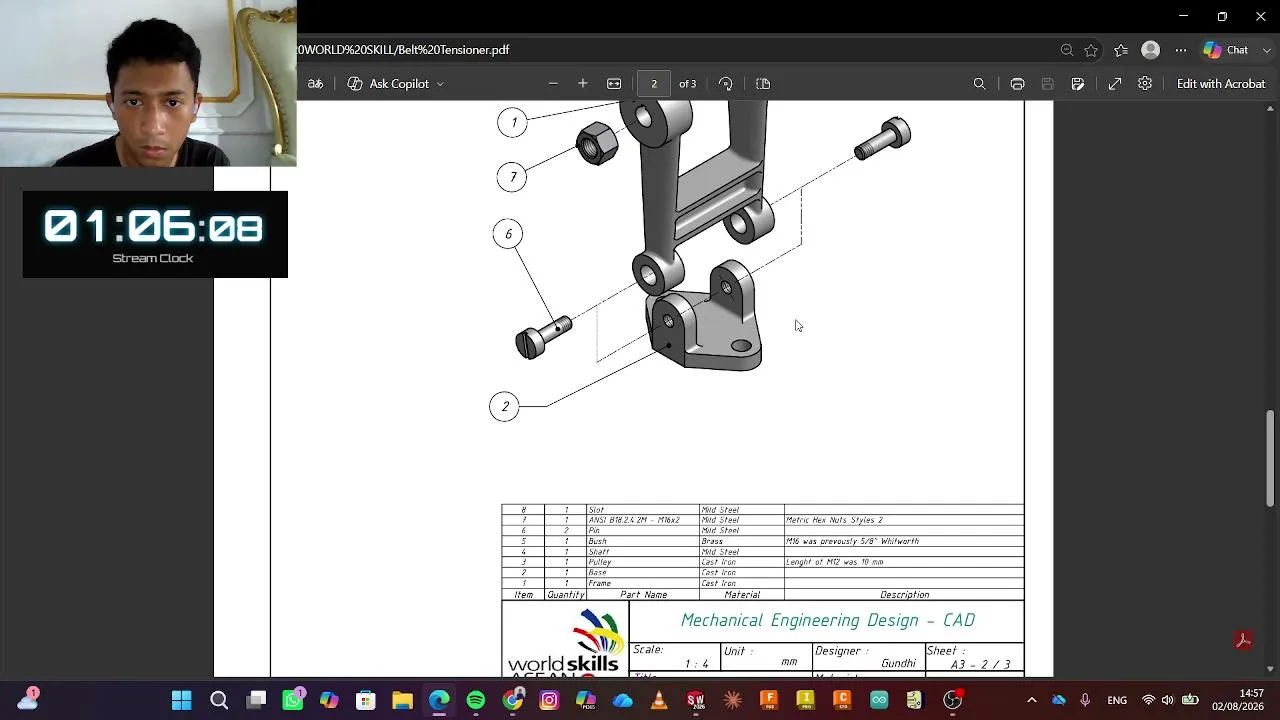This screenshot has height=720, width=1280.
Task: Print the PDF document
Action: coord(1017,84)
